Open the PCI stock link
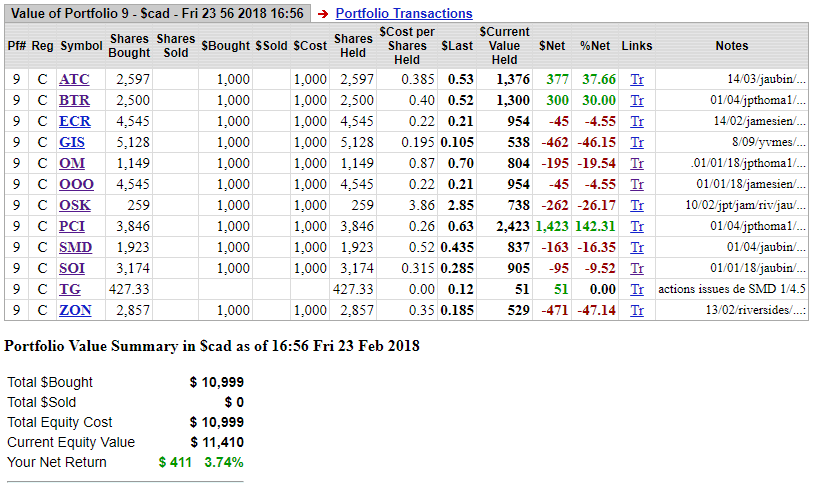The image size is (816, 487). (x=72, y=226)
